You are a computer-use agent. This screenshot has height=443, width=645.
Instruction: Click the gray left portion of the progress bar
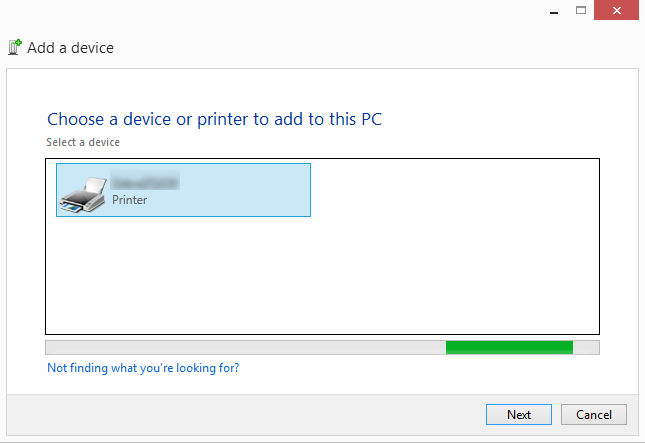click(240, 347)
